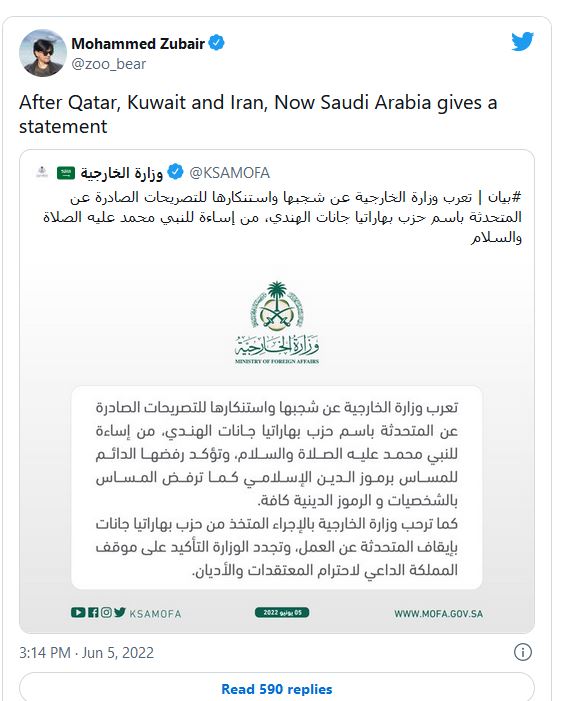Screen dimensions: 577x701
Task: Click the Saudi flag emoji icon
Action: tap(66, 173)
